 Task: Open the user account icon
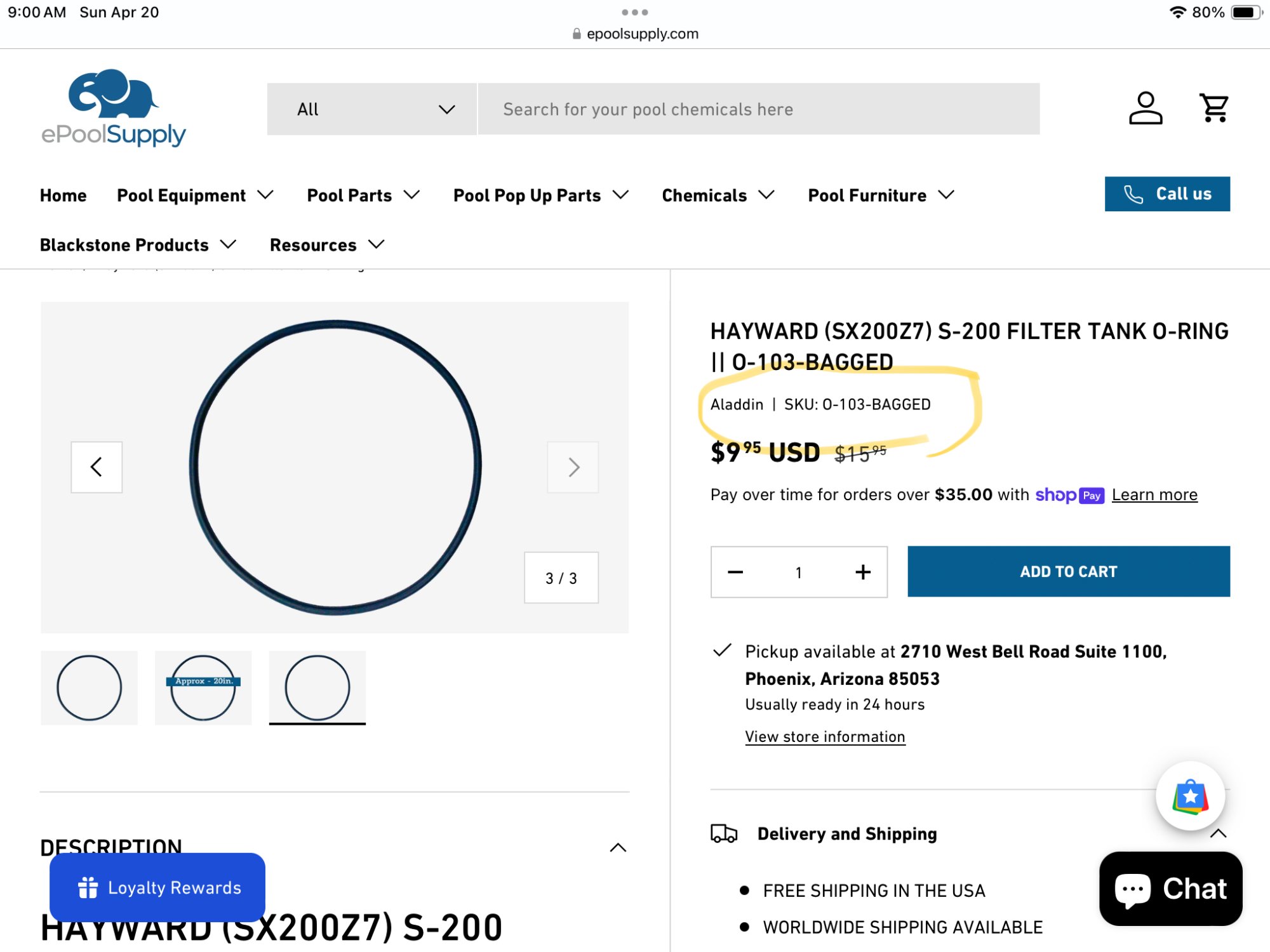point(1146,108)
